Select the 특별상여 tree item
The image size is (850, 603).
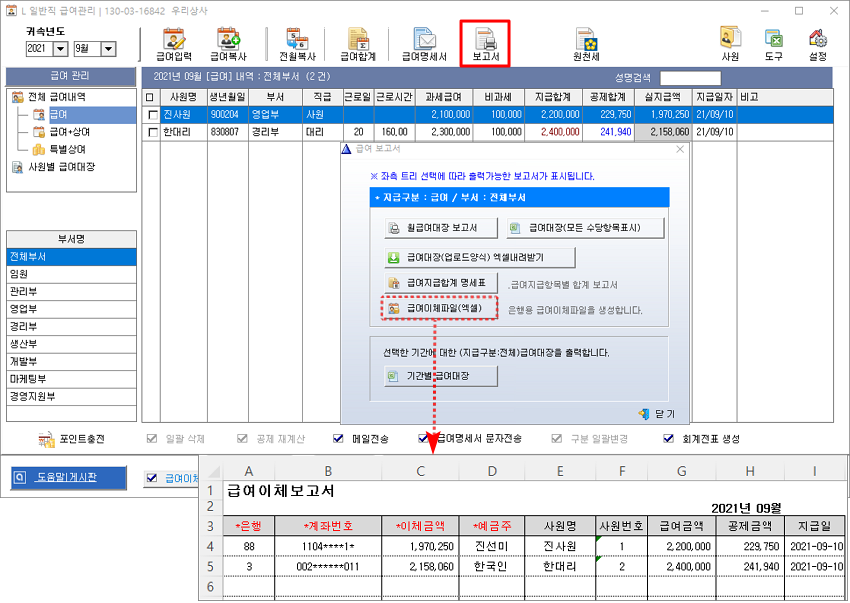point(68,149)
